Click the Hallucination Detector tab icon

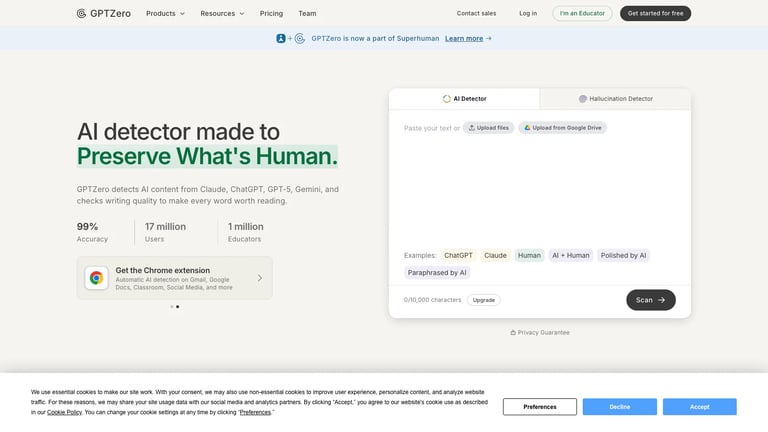pyautogui.click(x=582, y=98)
